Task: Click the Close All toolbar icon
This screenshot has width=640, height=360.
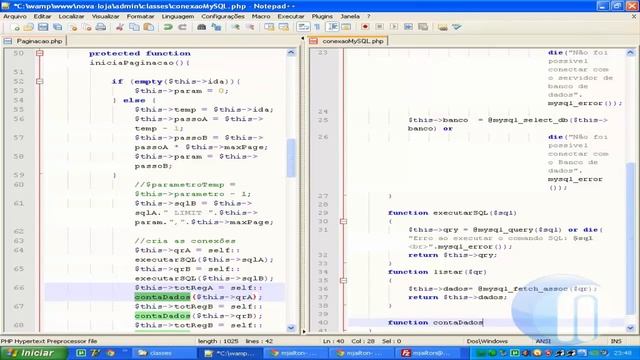Action: [x=87, y=27]
